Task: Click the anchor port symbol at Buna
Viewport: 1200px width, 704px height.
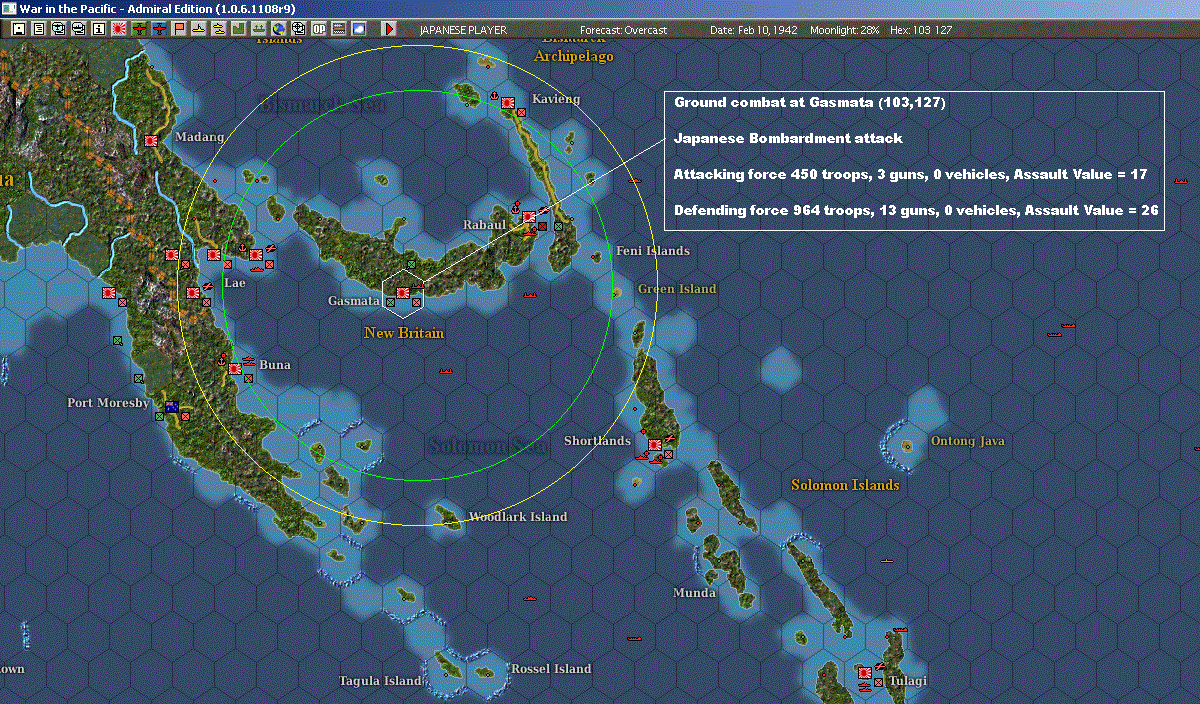Action: point(222,360)
